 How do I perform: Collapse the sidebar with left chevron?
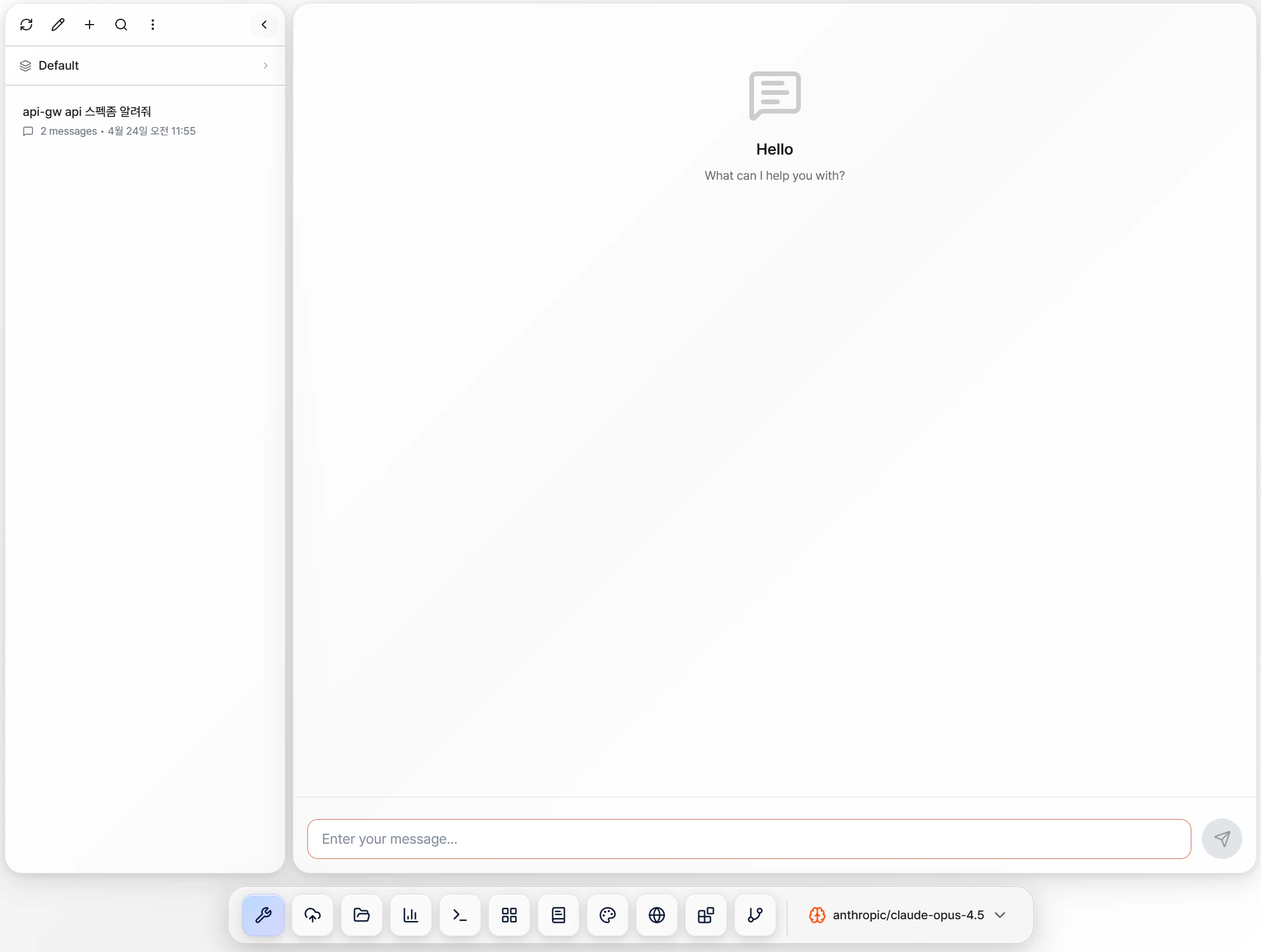point(264,25)
